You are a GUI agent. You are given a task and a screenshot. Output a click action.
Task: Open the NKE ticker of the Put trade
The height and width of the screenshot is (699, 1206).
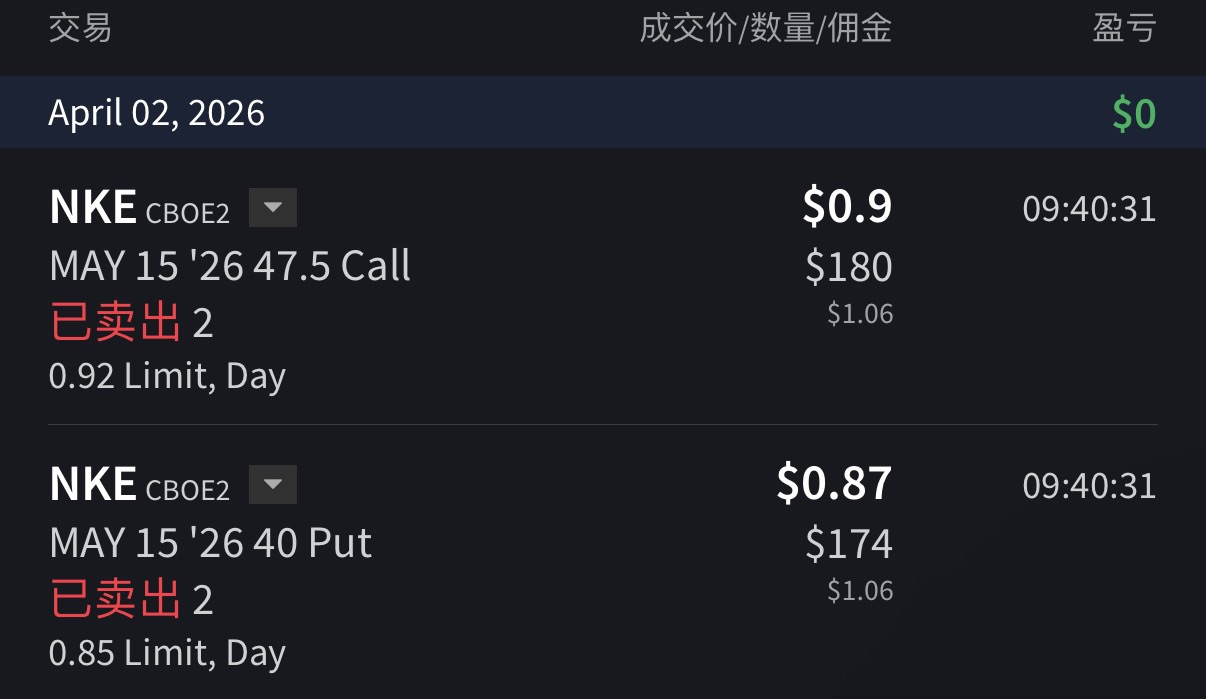point(93,485)
